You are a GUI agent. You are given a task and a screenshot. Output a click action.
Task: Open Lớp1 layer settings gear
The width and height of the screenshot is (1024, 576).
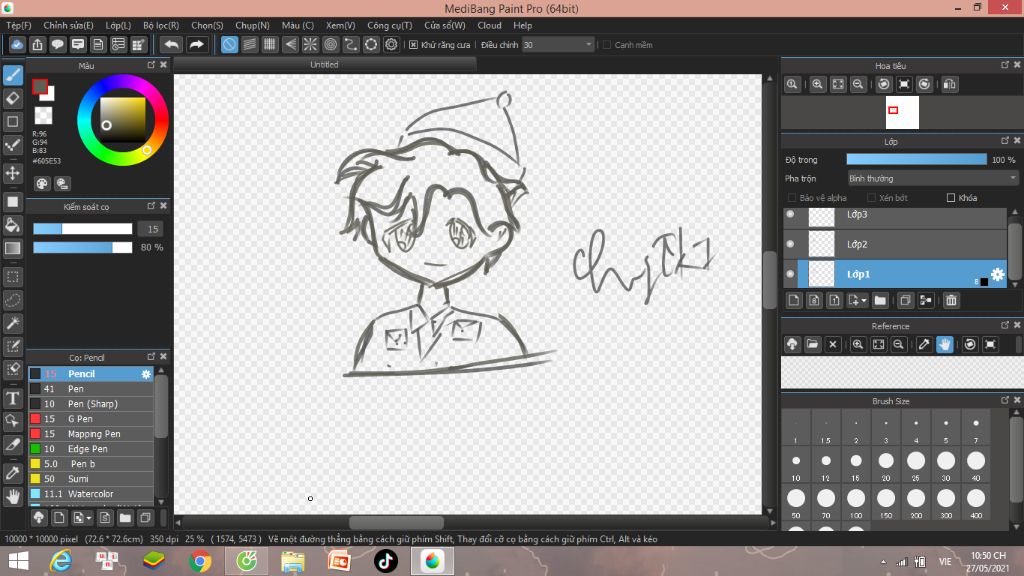[x=997, y=274]
